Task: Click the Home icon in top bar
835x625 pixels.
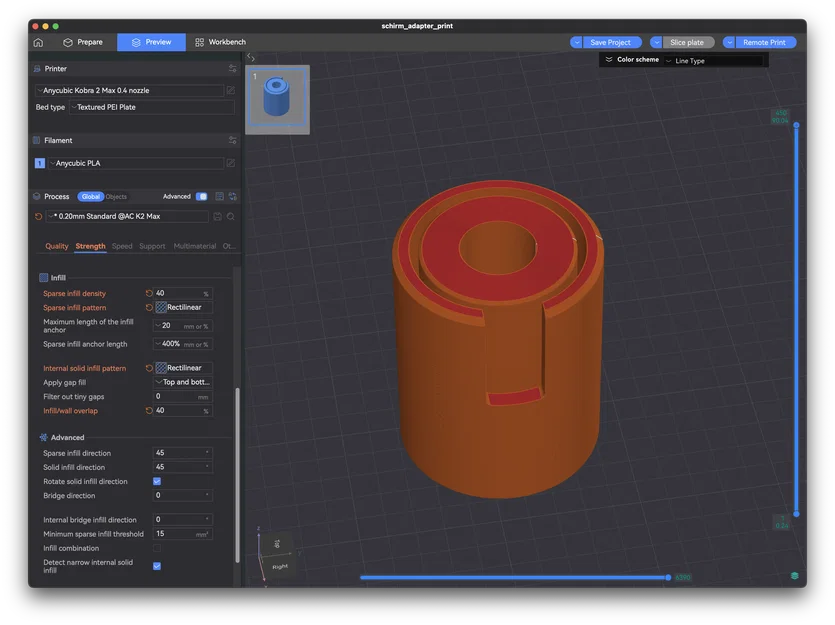Action: pyautogui.click(x=38, y=42)
